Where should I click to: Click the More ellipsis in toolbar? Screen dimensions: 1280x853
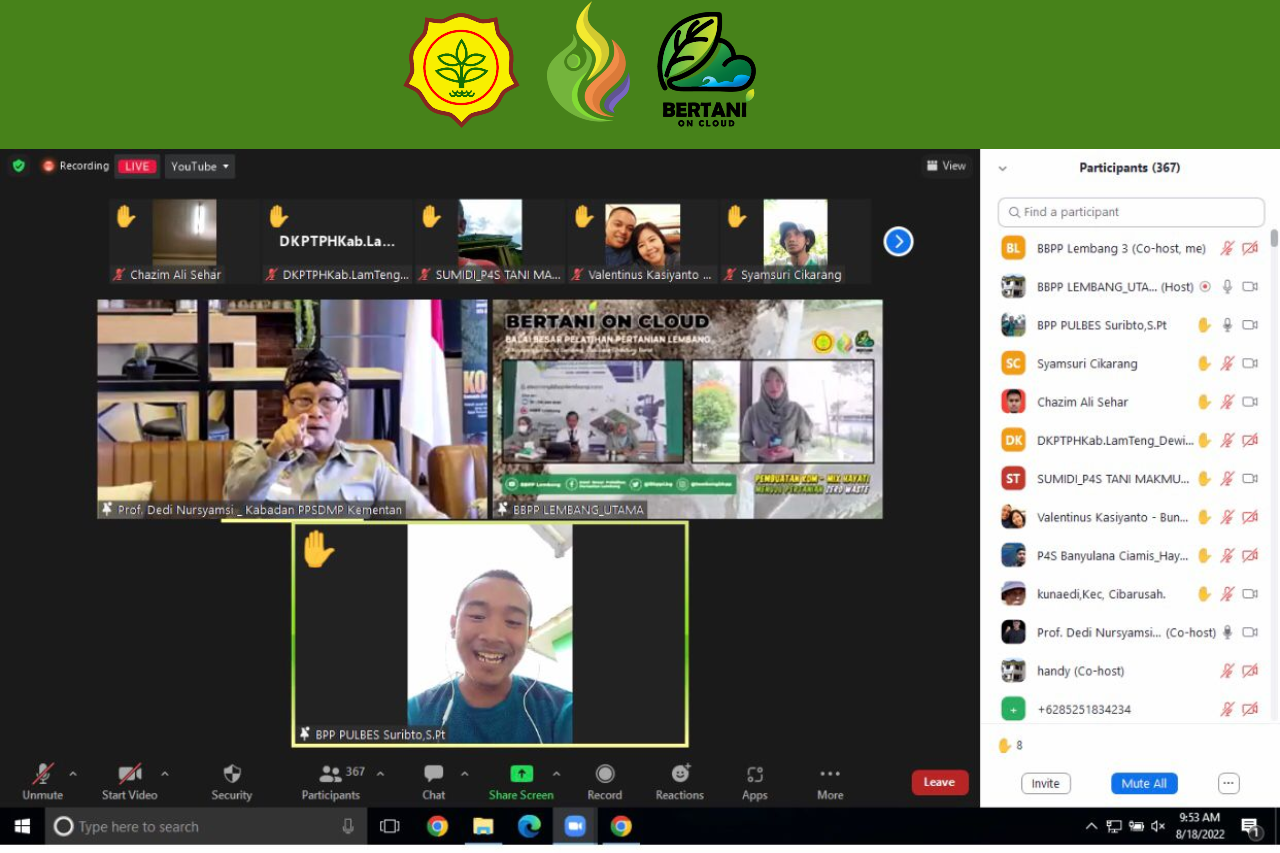(x=829, y=775)
